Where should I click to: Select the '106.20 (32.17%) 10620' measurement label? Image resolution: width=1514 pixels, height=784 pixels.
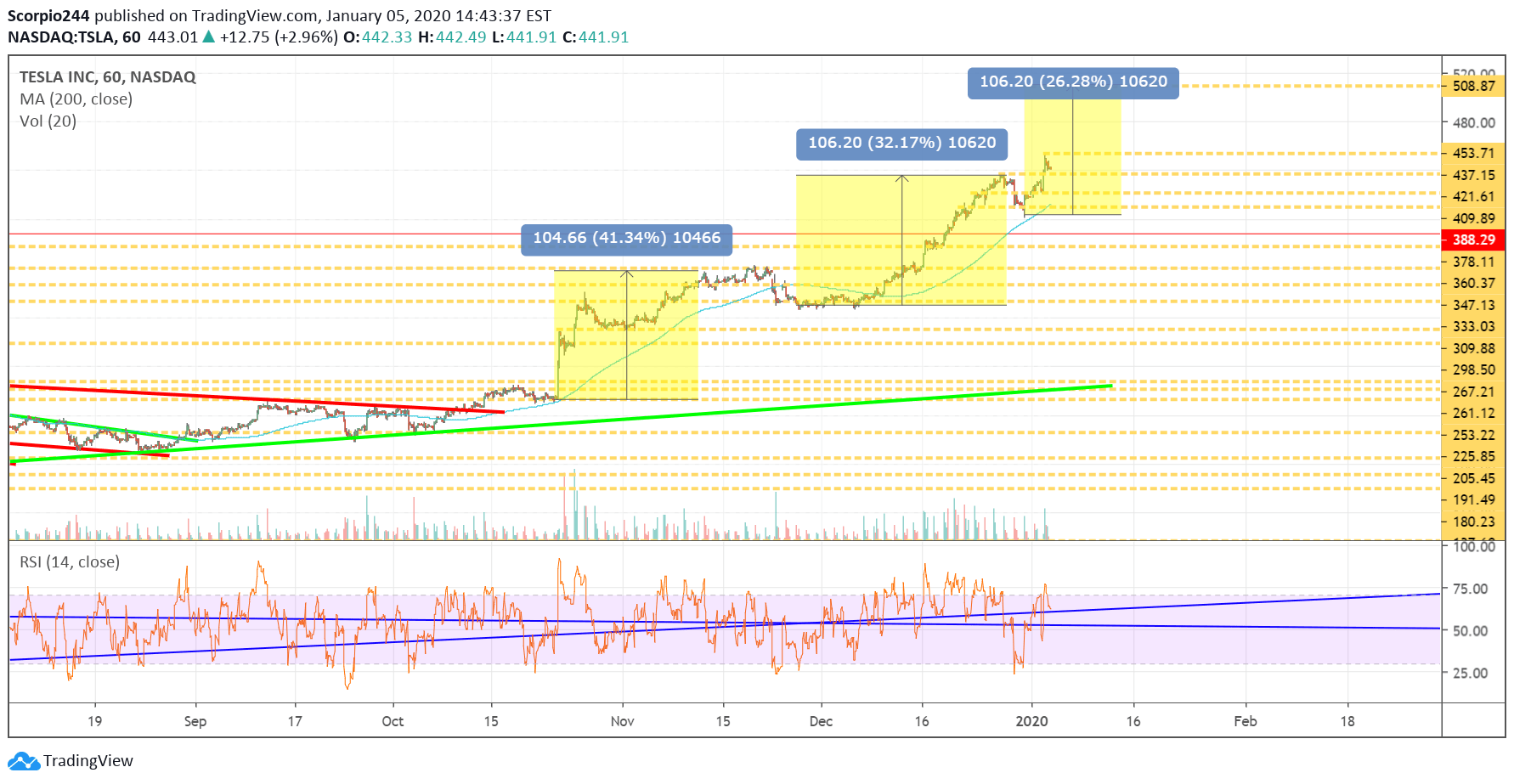click(902, 143)
